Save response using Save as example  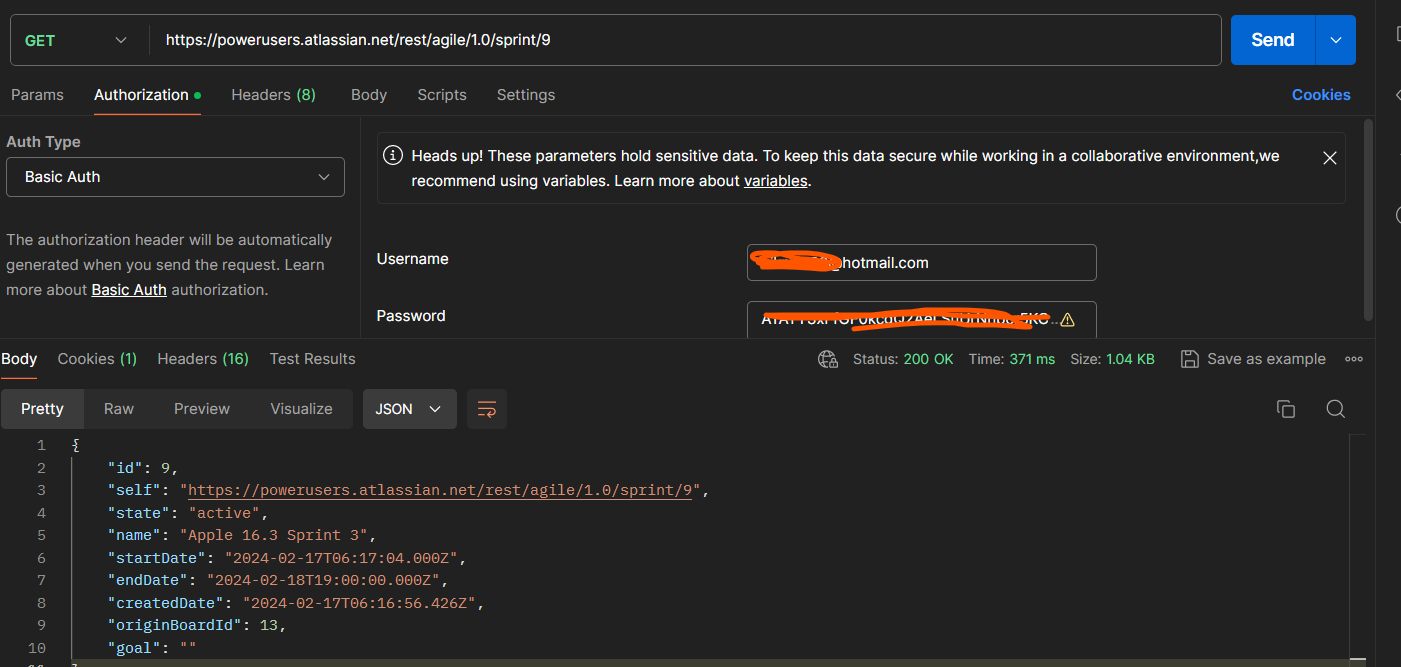(1253, 359)
